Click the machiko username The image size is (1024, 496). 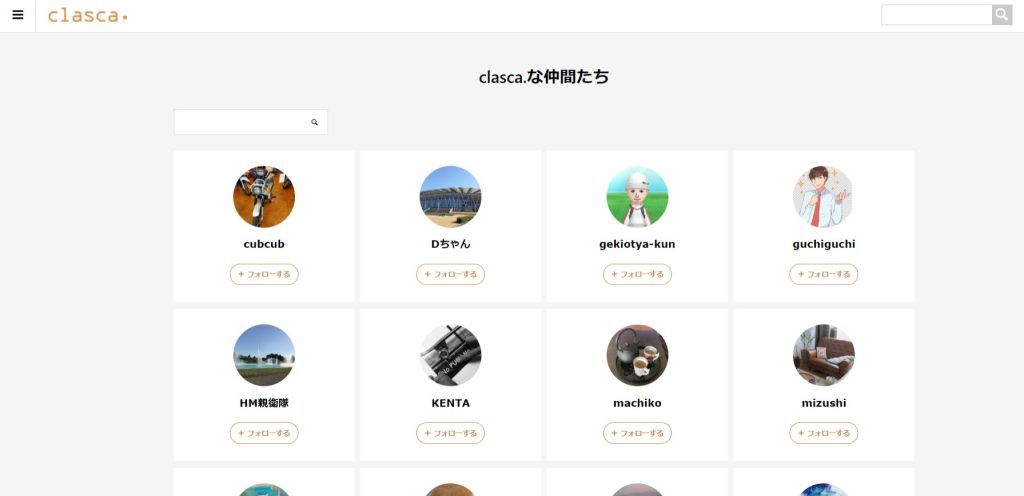pyautogui.click(x=637, y=403)
